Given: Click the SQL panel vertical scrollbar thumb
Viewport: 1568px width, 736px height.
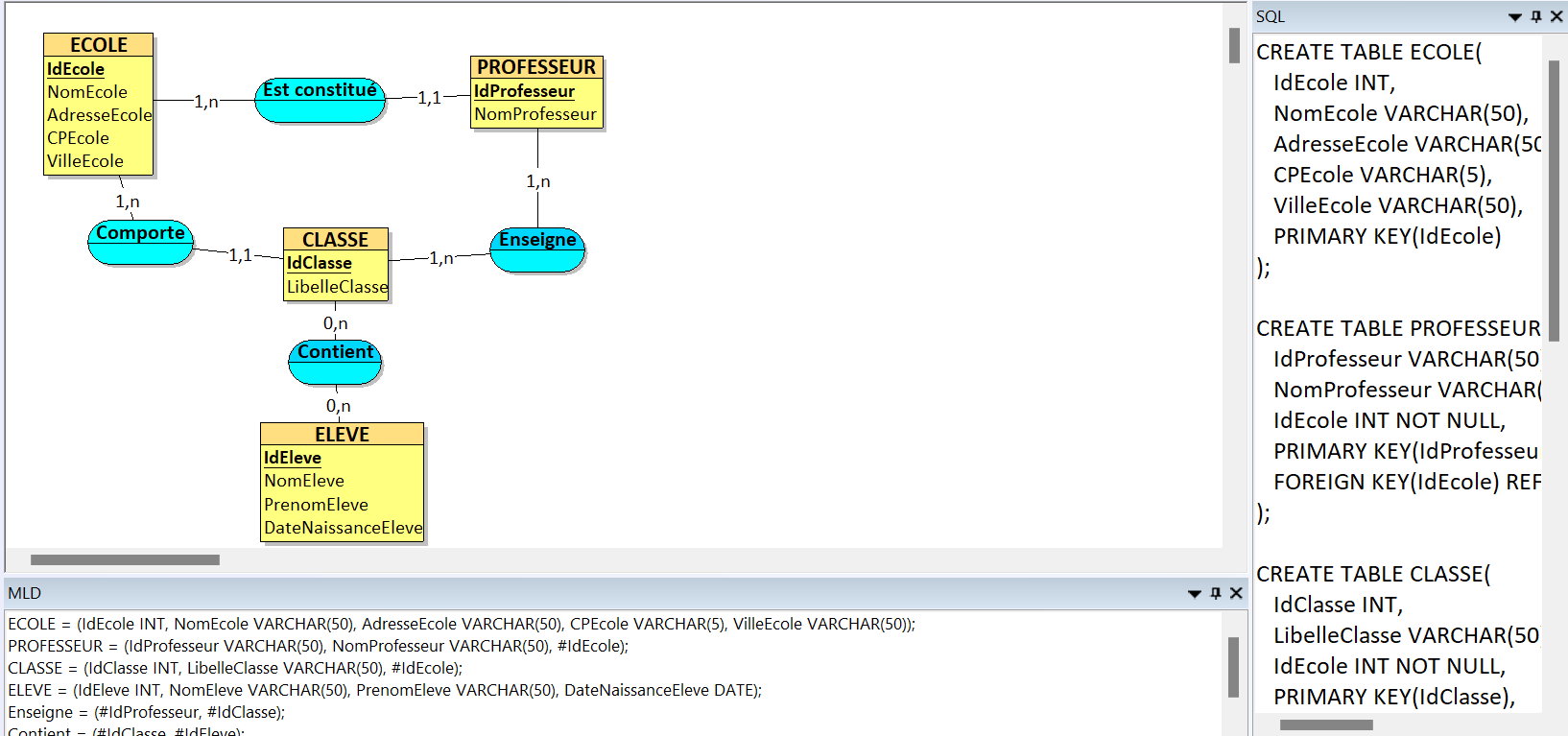Looking at the screenshot, I should [x=1554, y=202].
